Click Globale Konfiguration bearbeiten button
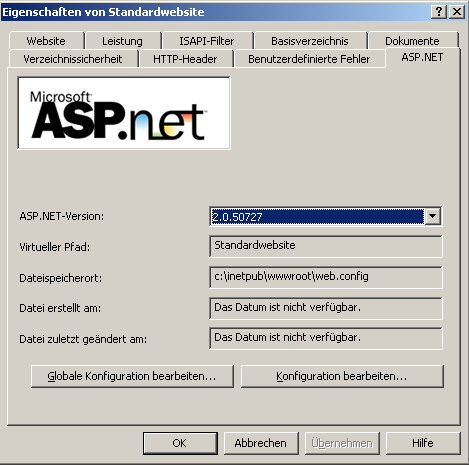 [x=132, y=376]
